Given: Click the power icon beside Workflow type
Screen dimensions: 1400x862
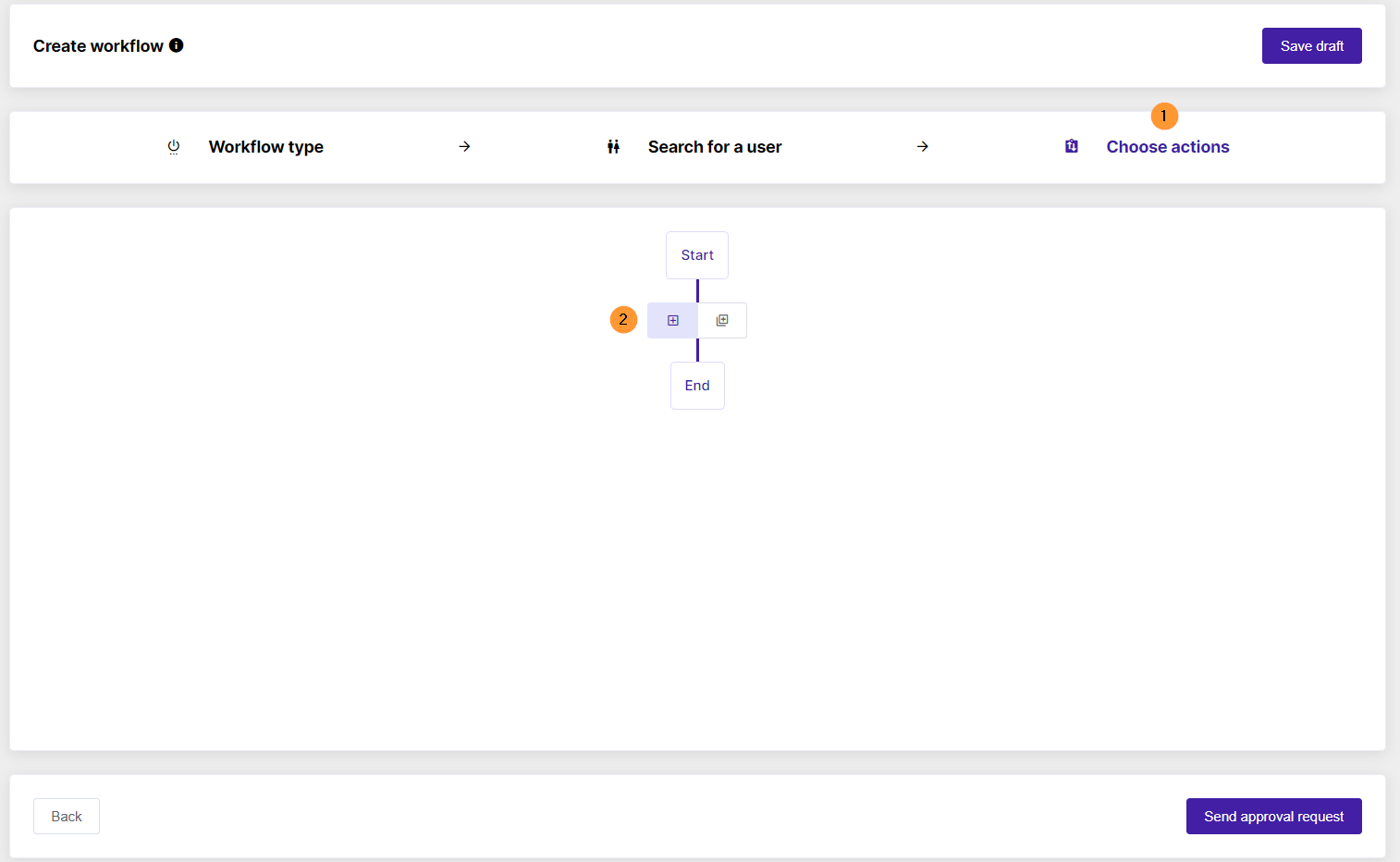Looking at the screenshot, I should click(173, 147).
